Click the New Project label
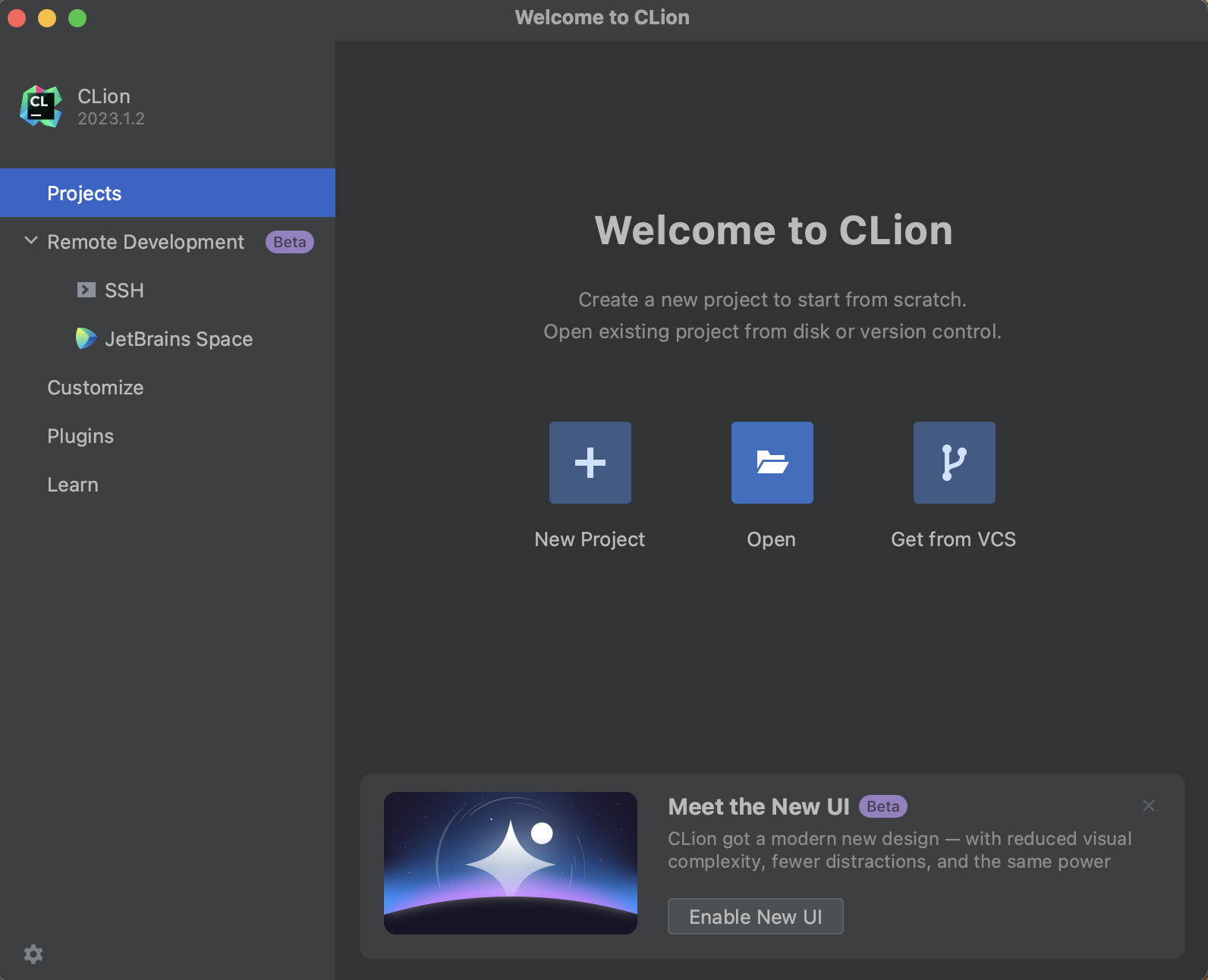This screenshot has width=1208, height=980. [590, 539]
